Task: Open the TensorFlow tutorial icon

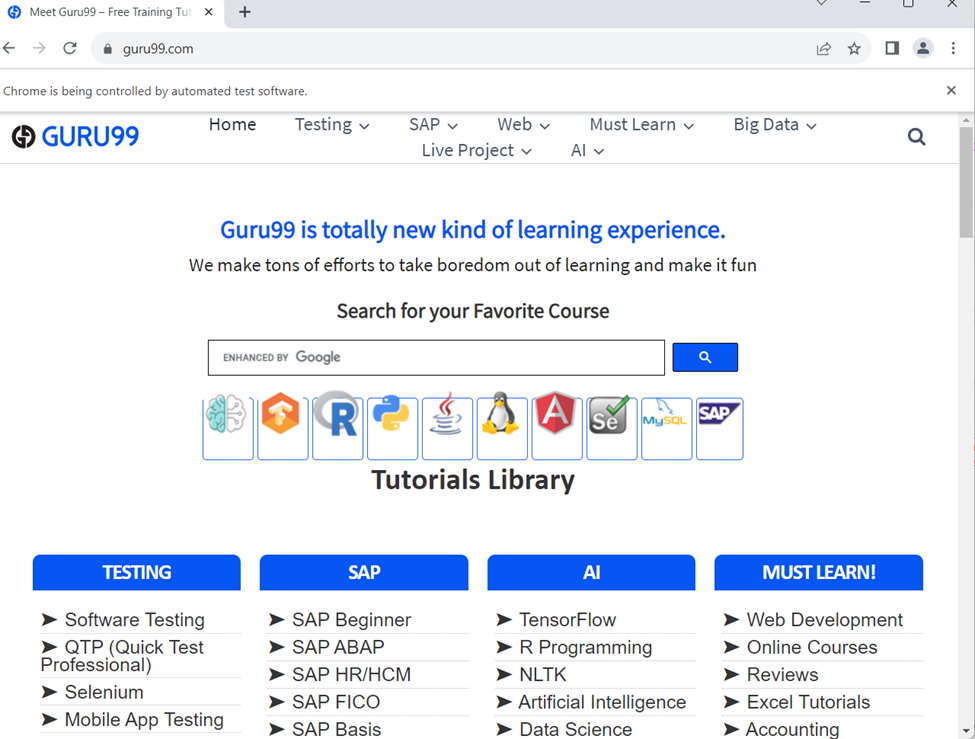Action: 282,427
